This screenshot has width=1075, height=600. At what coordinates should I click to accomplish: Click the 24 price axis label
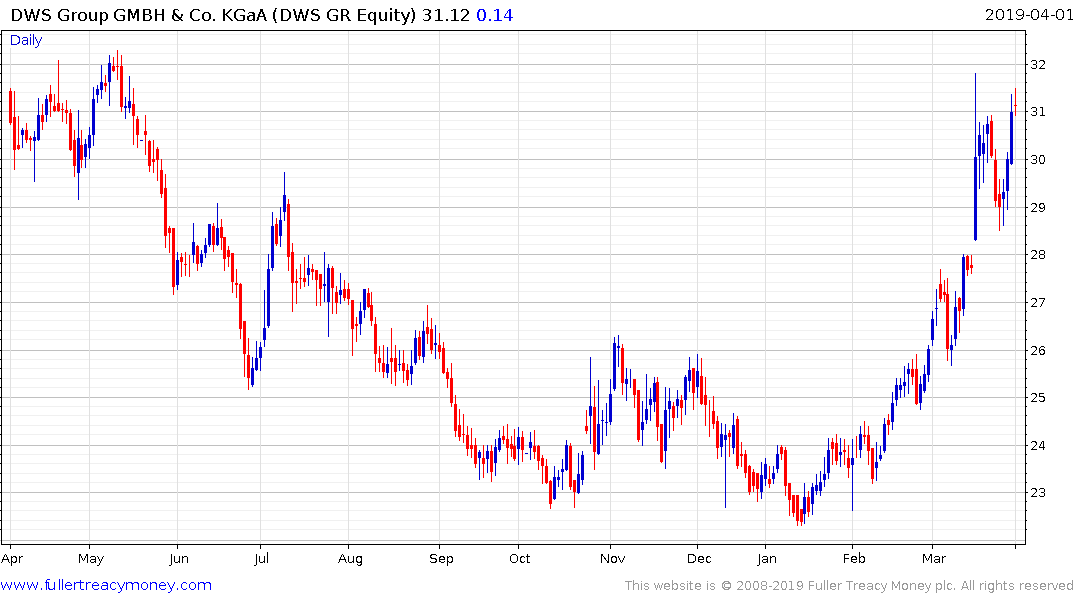tap(1038, 446)
